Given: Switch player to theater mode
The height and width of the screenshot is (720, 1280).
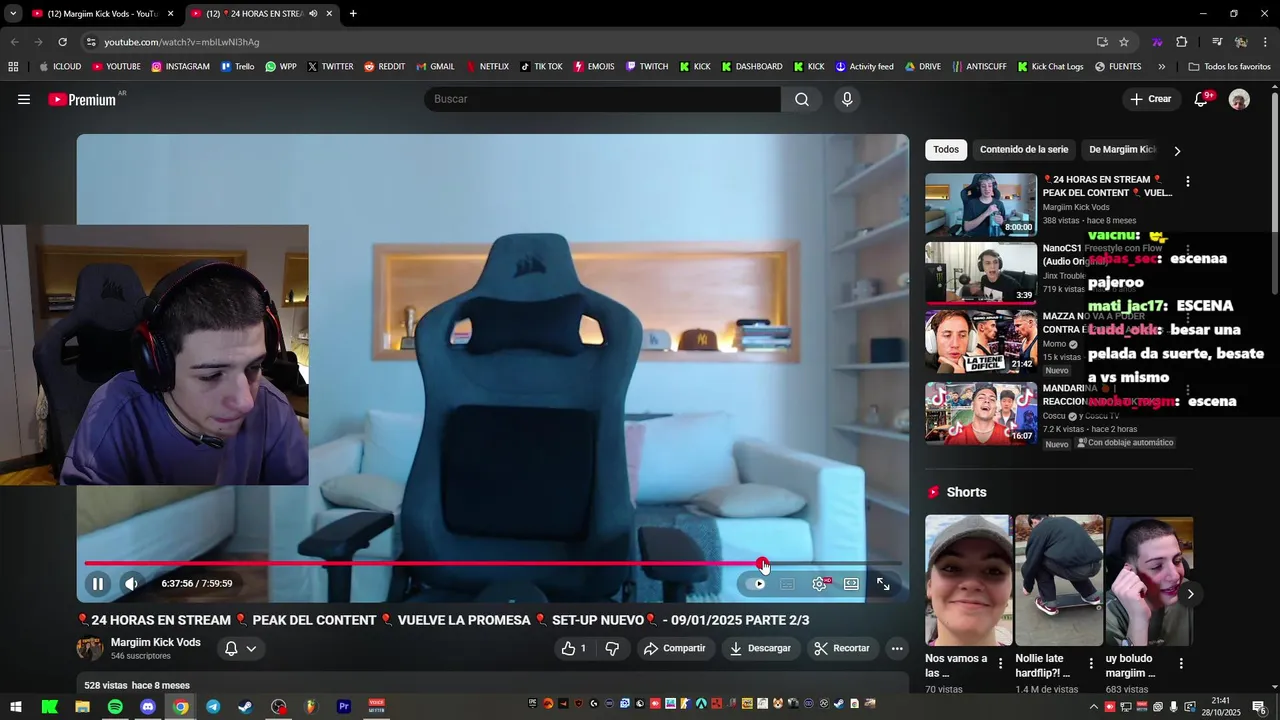Looking at the screenshot, I should (x=851, y=584).
